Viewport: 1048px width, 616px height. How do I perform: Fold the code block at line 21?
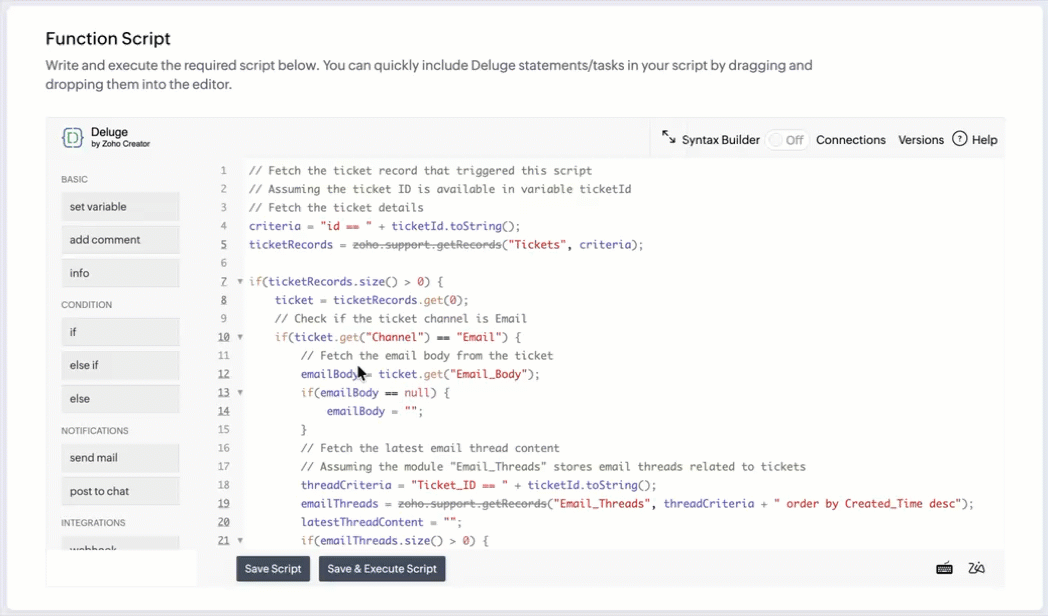coord(240,541)
